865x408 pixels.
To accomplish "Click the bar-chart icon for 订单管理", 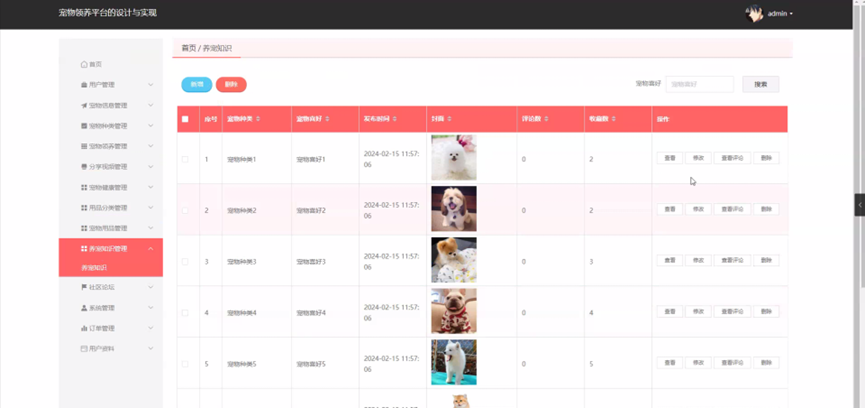I will pos(84,328).
